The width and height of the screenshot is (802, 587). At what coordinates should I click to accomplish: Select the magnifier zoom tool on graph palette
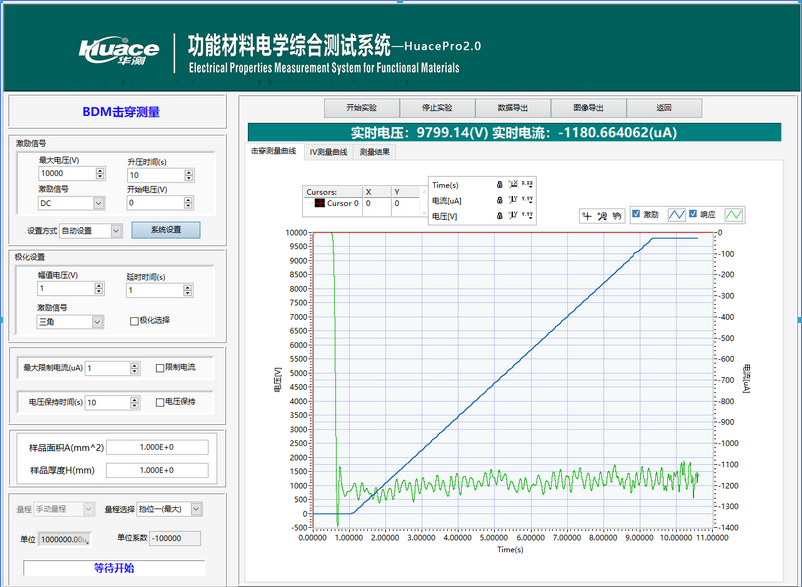[x=602, y=216]
